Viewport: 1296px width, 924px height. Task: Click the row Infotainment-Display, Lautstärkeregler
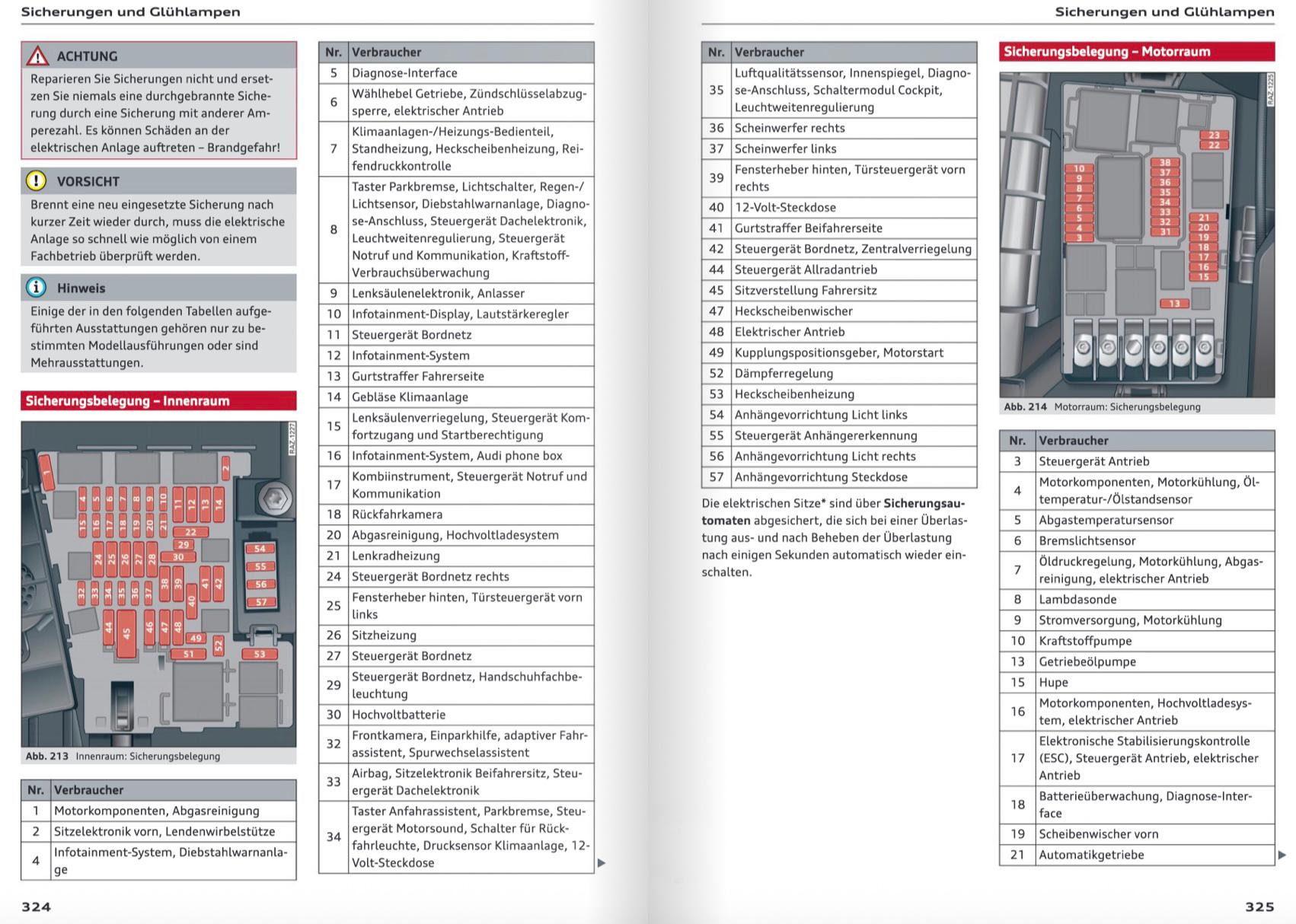click(456, 314)
